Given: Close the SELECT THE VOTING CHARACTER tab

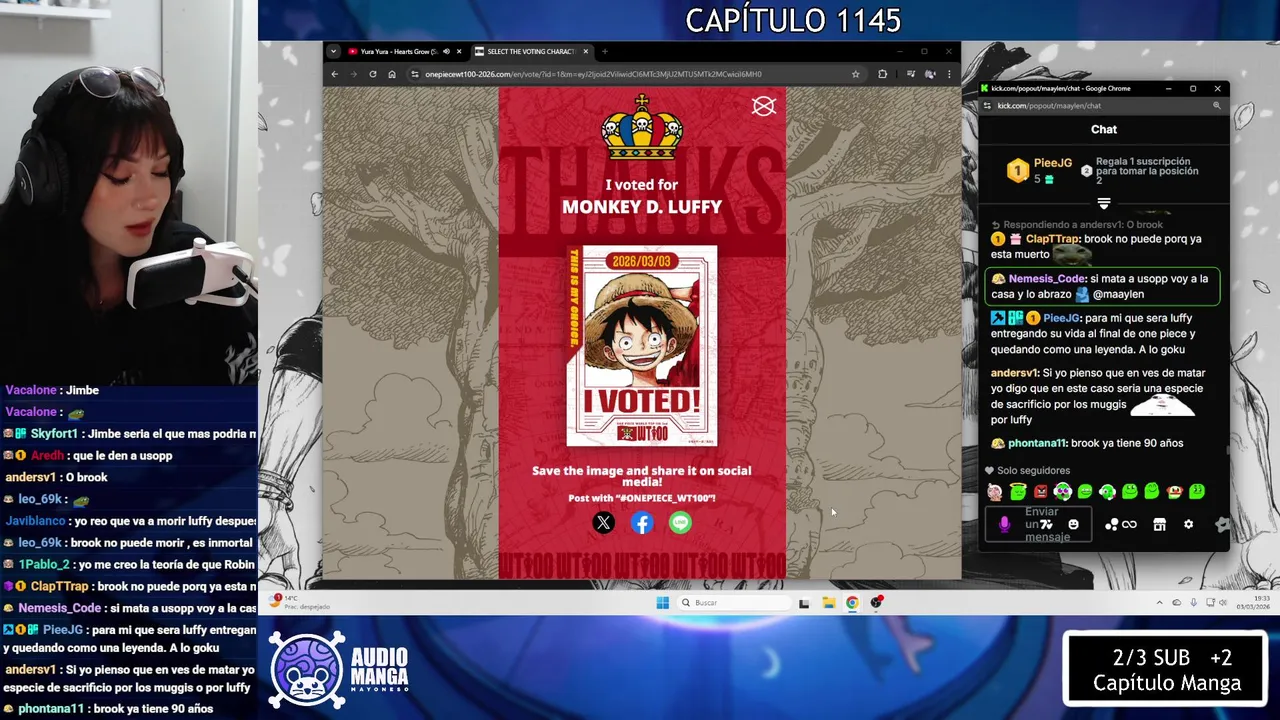Looking at the screenshot, I should point(586,51).
